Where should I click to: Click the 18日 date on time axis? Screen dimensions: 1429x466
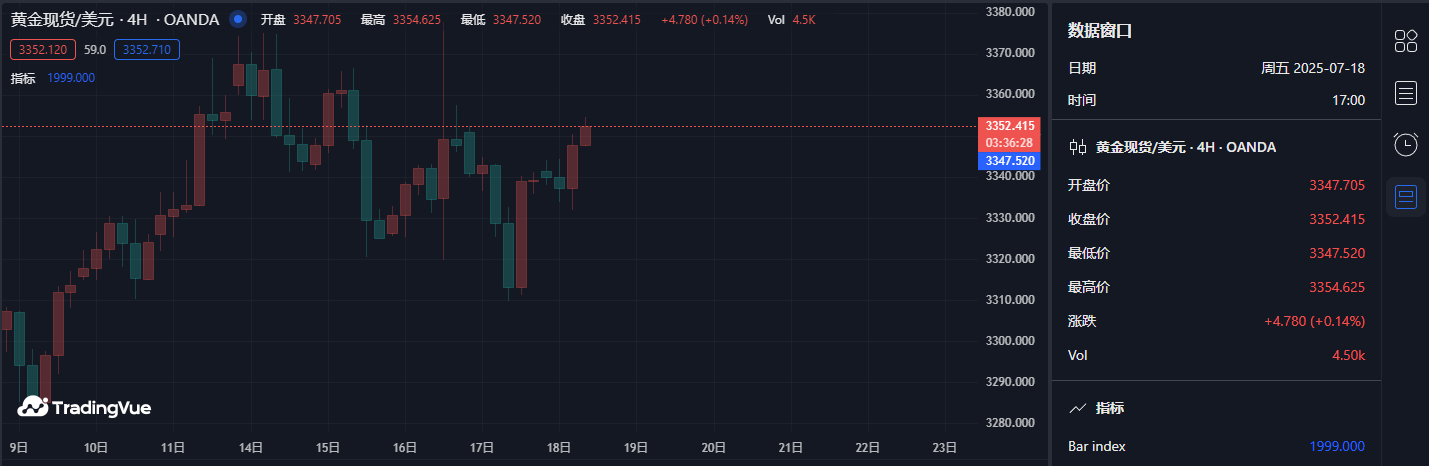coord(559,447)
